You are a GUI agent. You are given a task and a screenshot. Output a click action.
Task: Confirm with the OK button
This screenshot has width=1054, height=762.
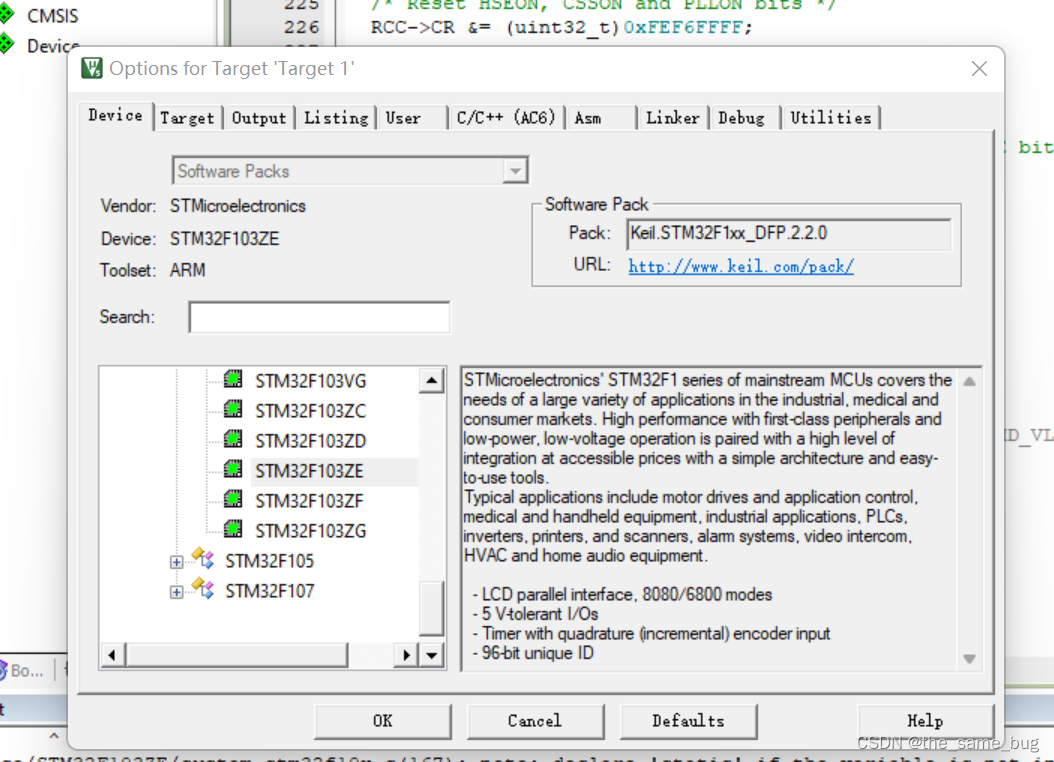pyautogui.click(x=382, y=721)
